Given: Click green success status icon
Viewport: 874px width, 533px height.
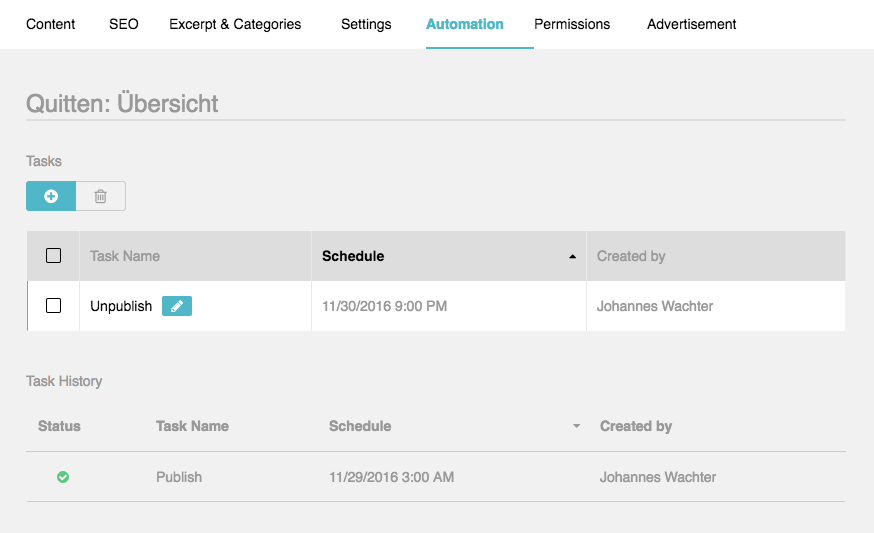Looking at the screenshot, I should click(63, 477).
